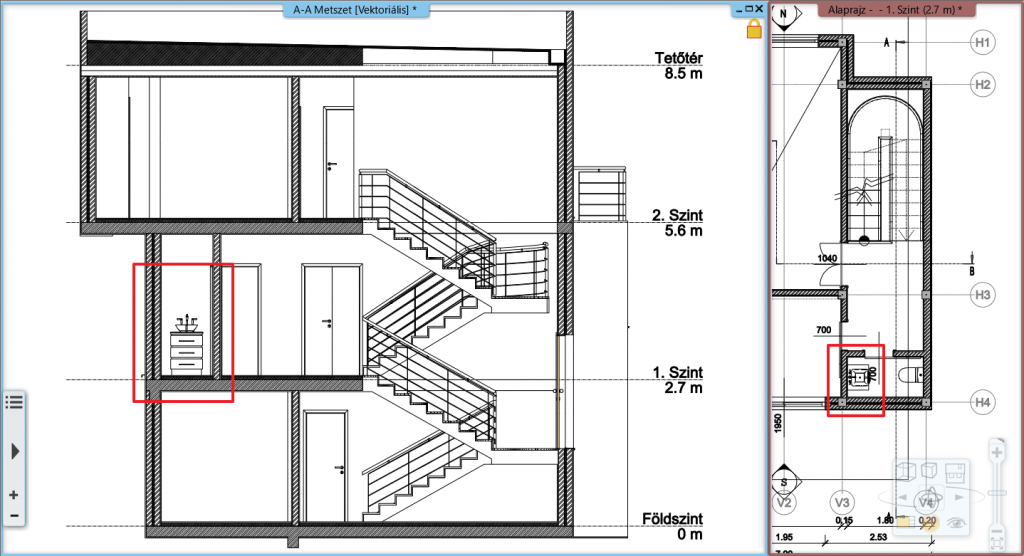Screen dimensions: 1024x556
Task: Click the orbit rotate icon in the navigation widget
Action: click(930, 497)
